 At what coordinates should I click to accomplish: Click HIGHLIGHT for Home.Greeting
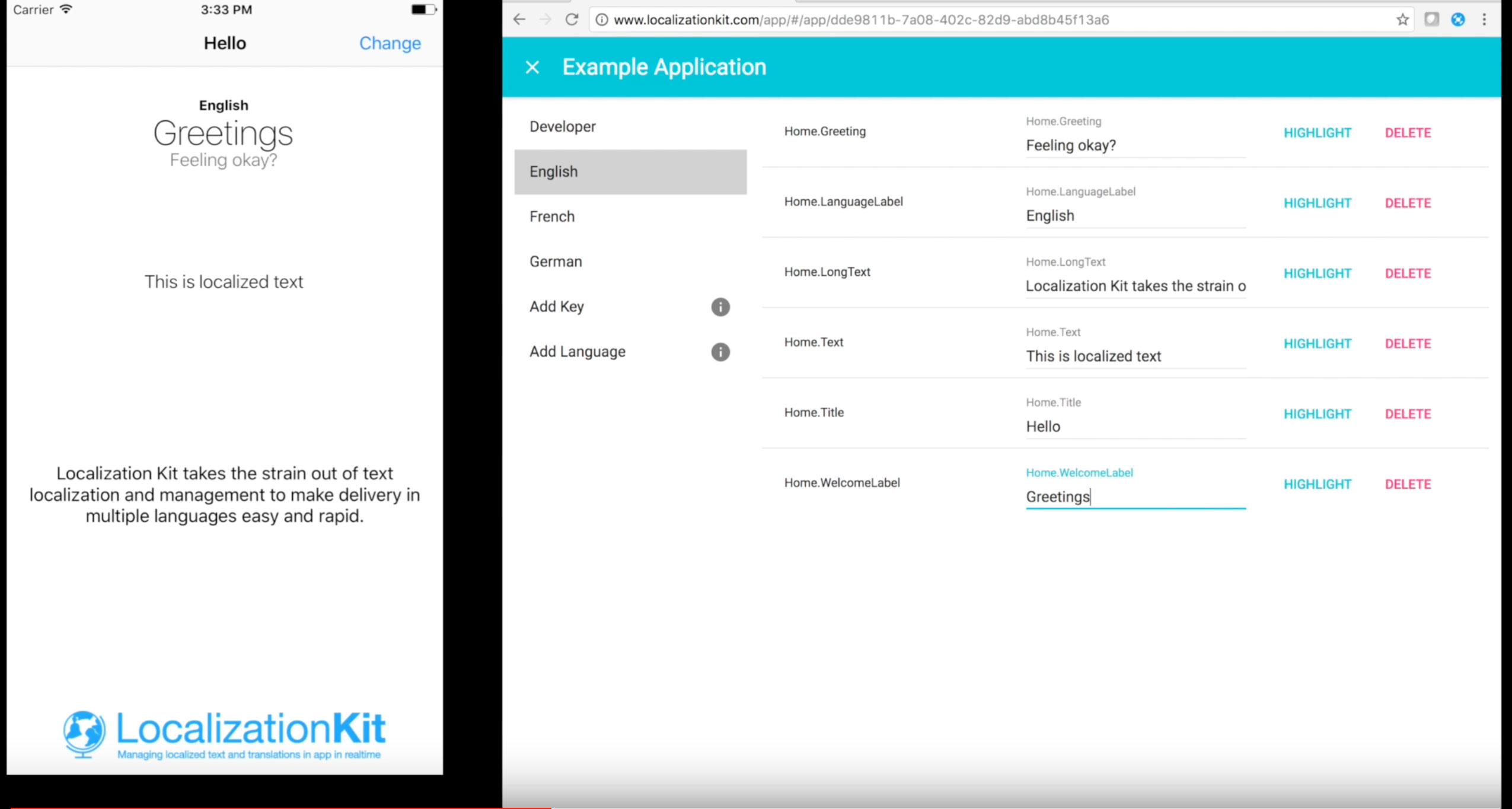(1317, 133)
